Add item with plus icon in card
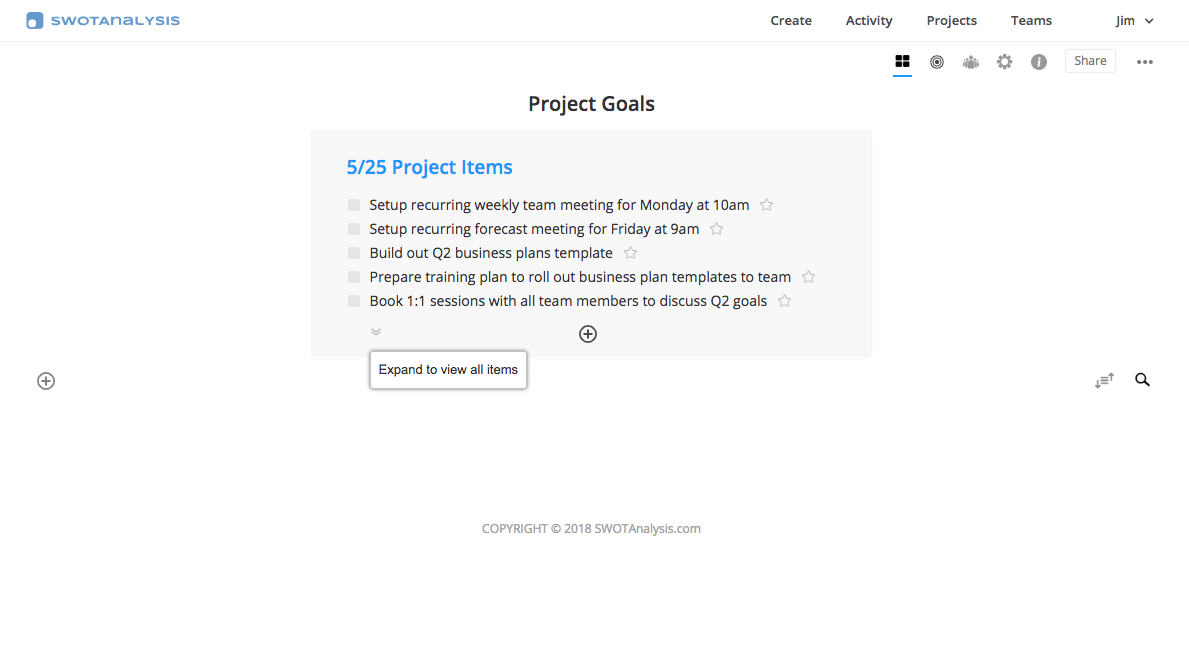This screenshot has height=647, width=1189. [x=588, y=334]
